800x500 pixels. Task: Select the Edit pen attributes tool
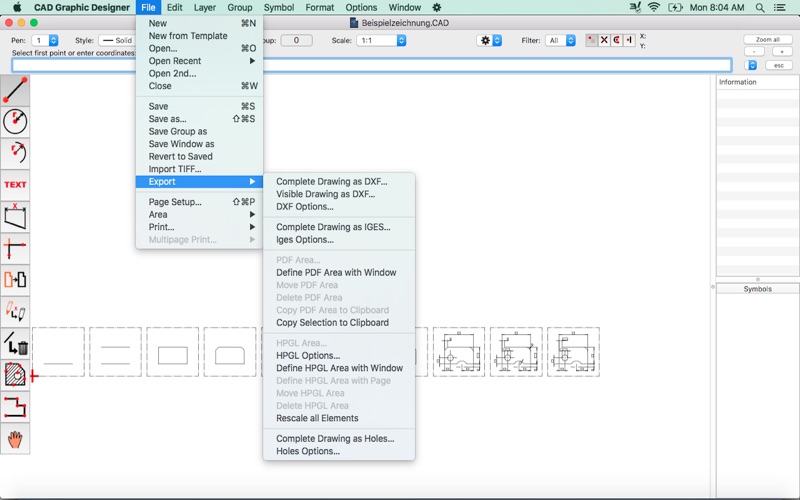[x=15, y=311]
